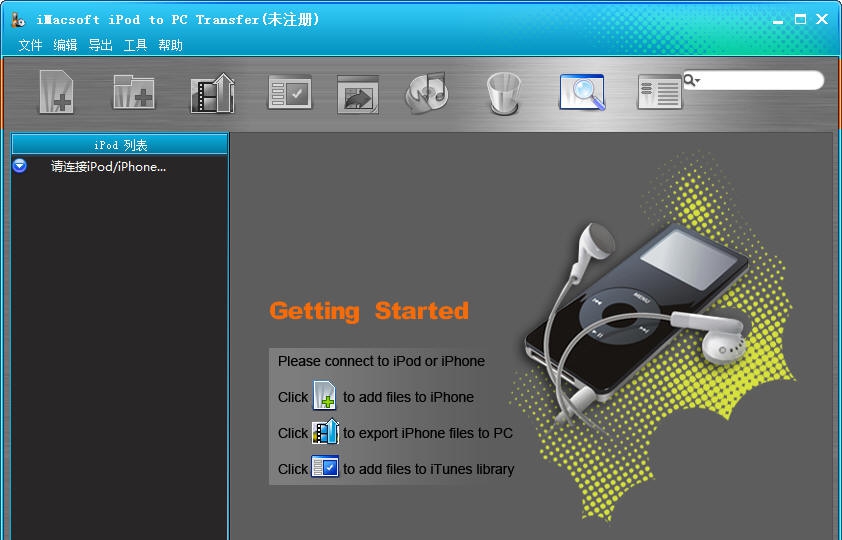Minimize the iMacsoft window
Screen dimensions: 842x540
(x=778, y=20)
